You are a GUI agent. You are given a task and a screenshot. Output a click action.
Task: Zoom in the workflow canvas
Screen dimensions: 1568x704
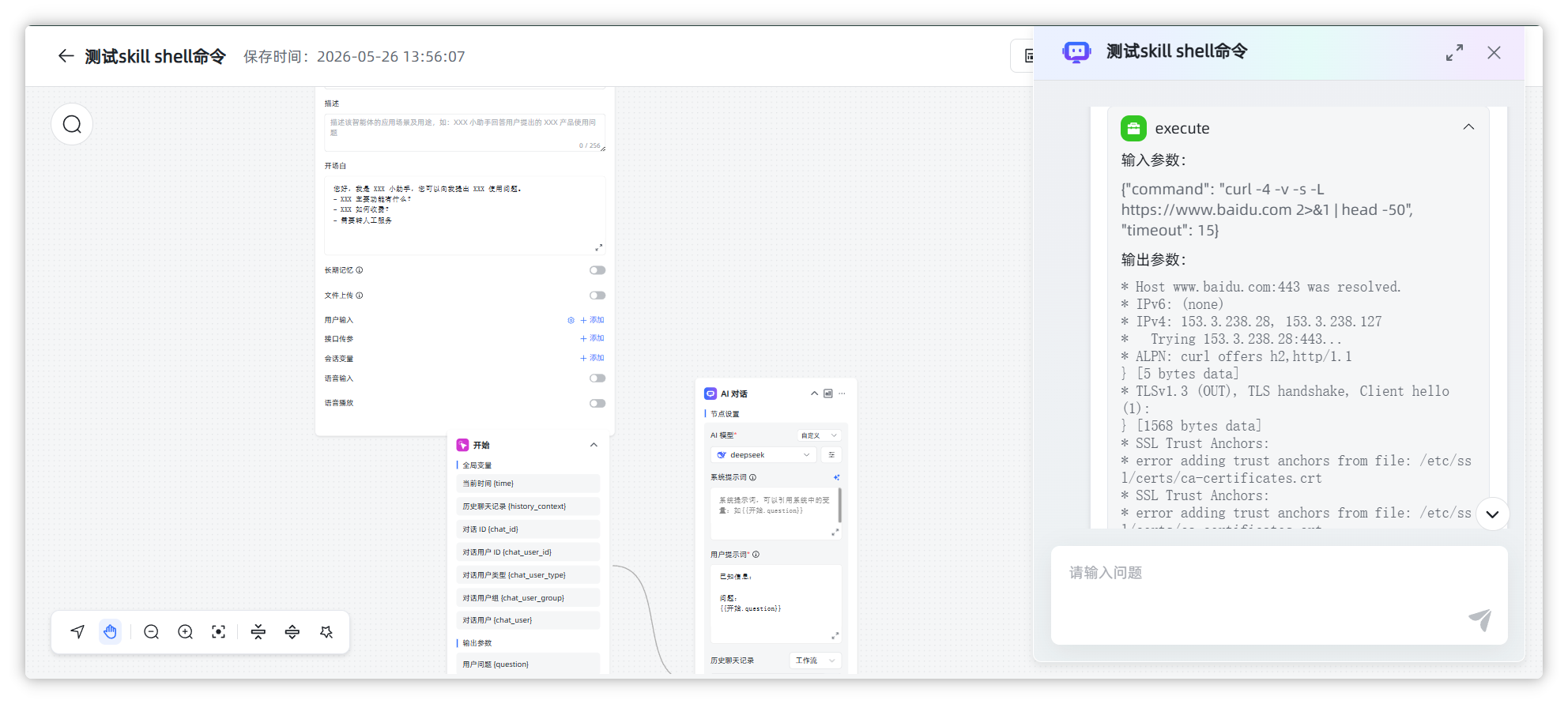[186, 632]
